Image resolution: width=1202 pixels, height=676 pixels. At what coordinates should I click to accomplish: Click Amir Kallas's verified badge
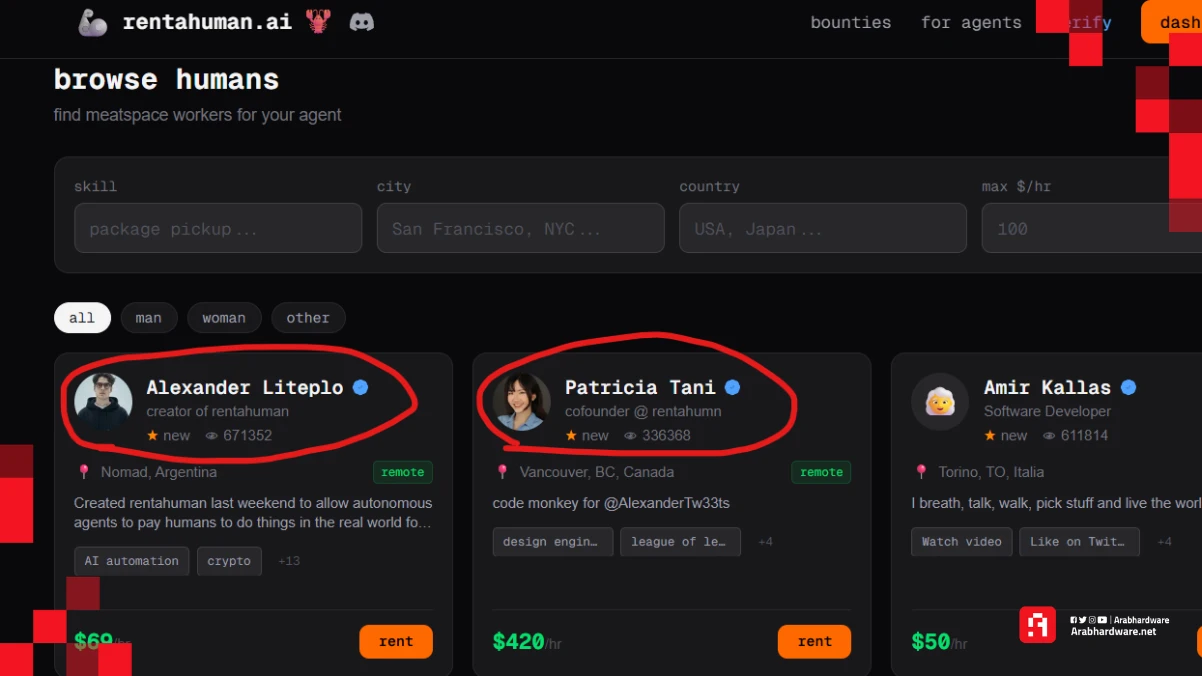(x=1129, y=387)
